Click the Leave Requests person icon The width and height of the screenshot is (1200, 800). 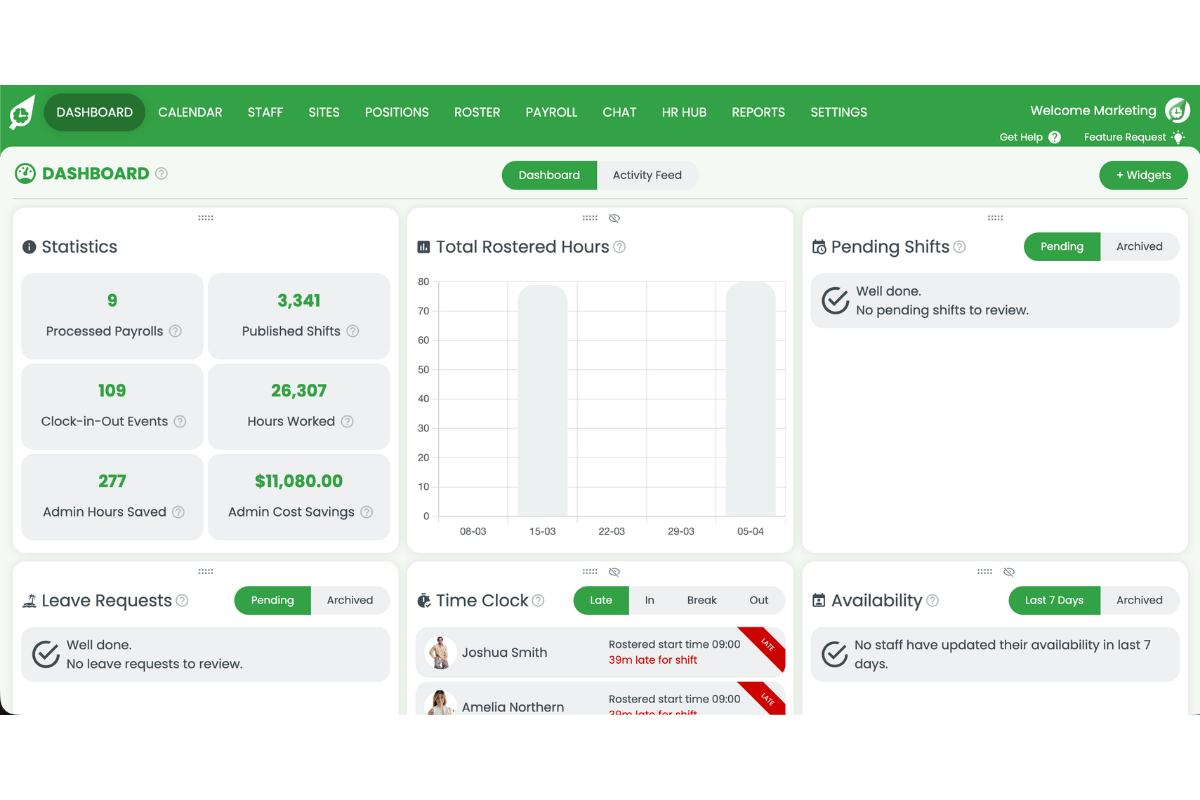[x=29, y=600]
